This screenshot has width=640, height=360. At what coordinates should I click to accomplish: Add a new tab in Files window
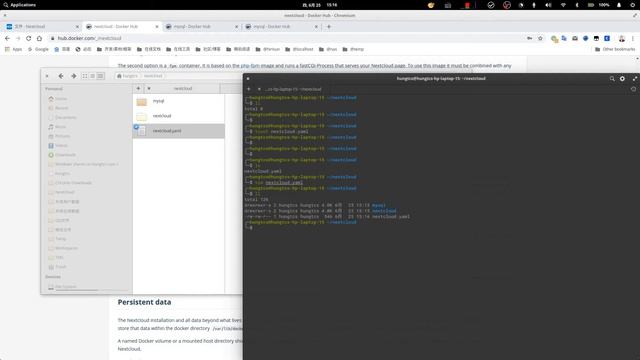click(138, 88)
